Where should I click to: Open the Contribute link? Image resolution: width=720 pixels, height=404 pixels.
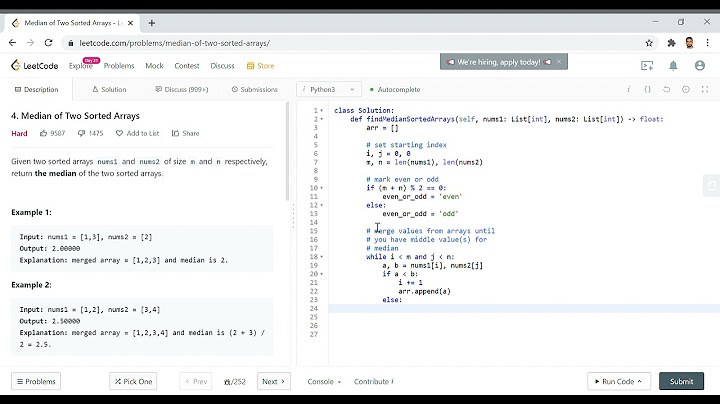(x=374, y=382)
